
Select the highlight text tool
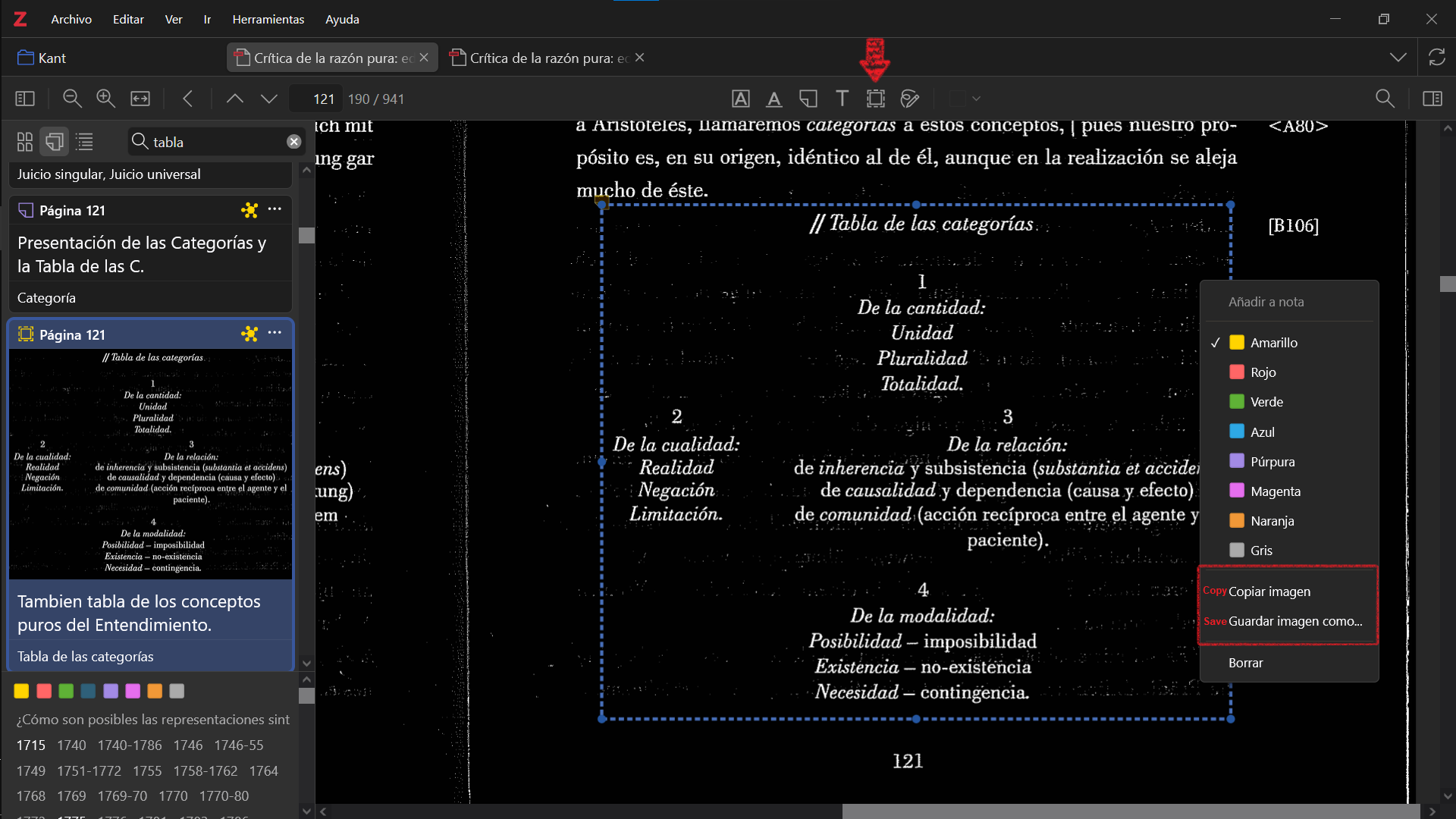[x=740, y=99]
